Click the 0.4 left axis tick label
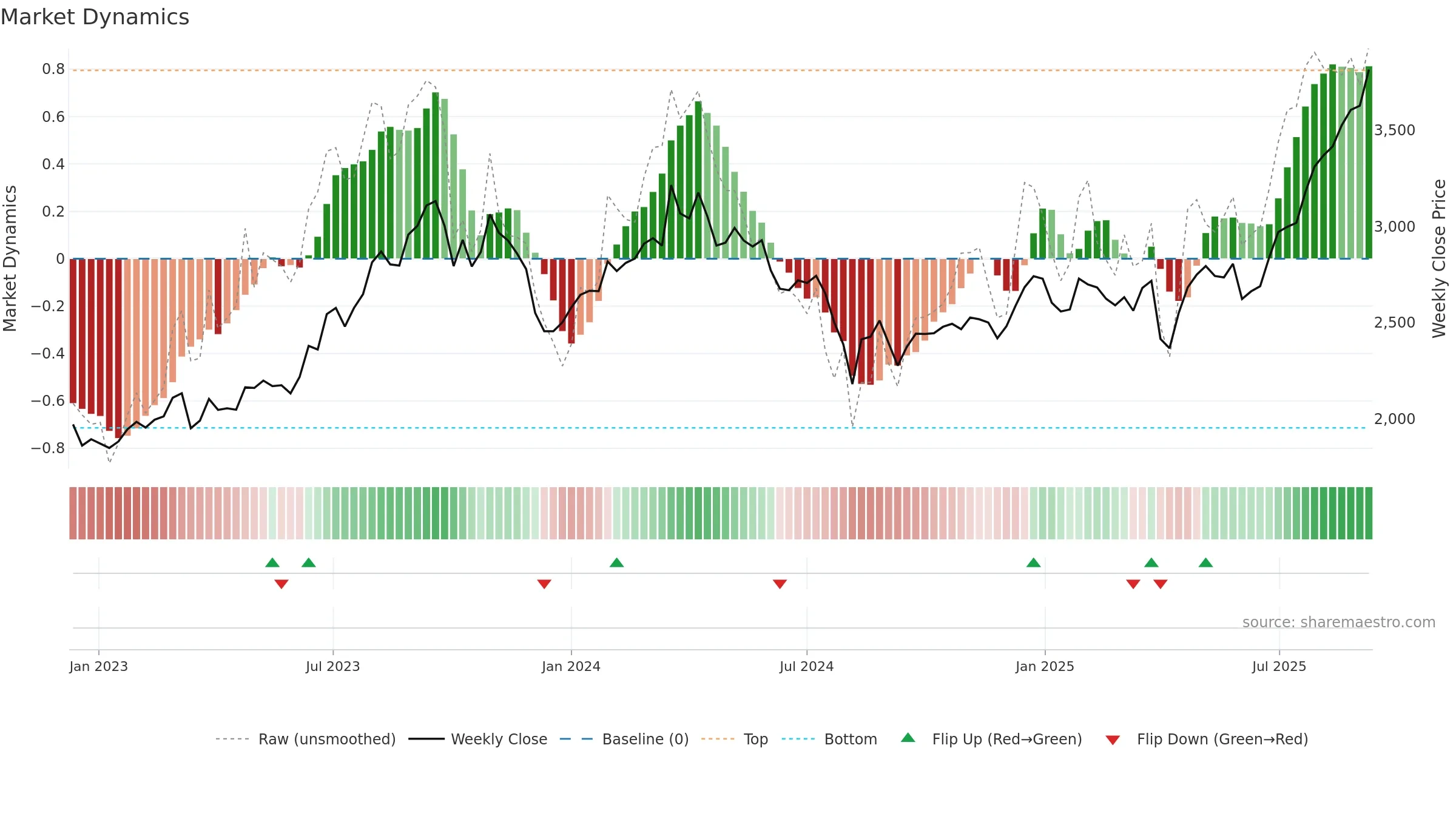1456x819 pixels. [x=53, y=164]
